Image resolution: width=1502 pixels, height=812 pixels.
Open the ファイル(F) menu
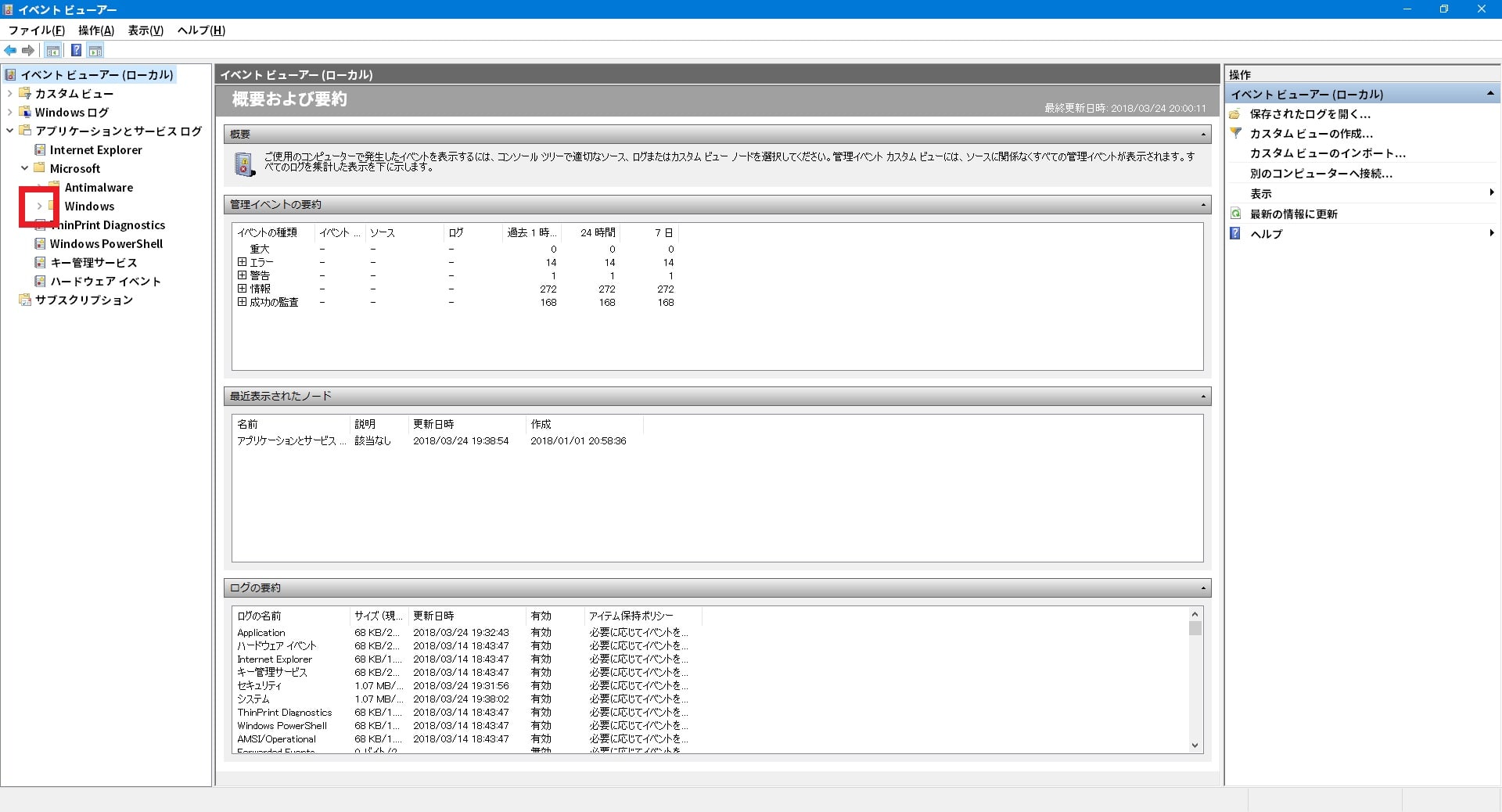36,31
